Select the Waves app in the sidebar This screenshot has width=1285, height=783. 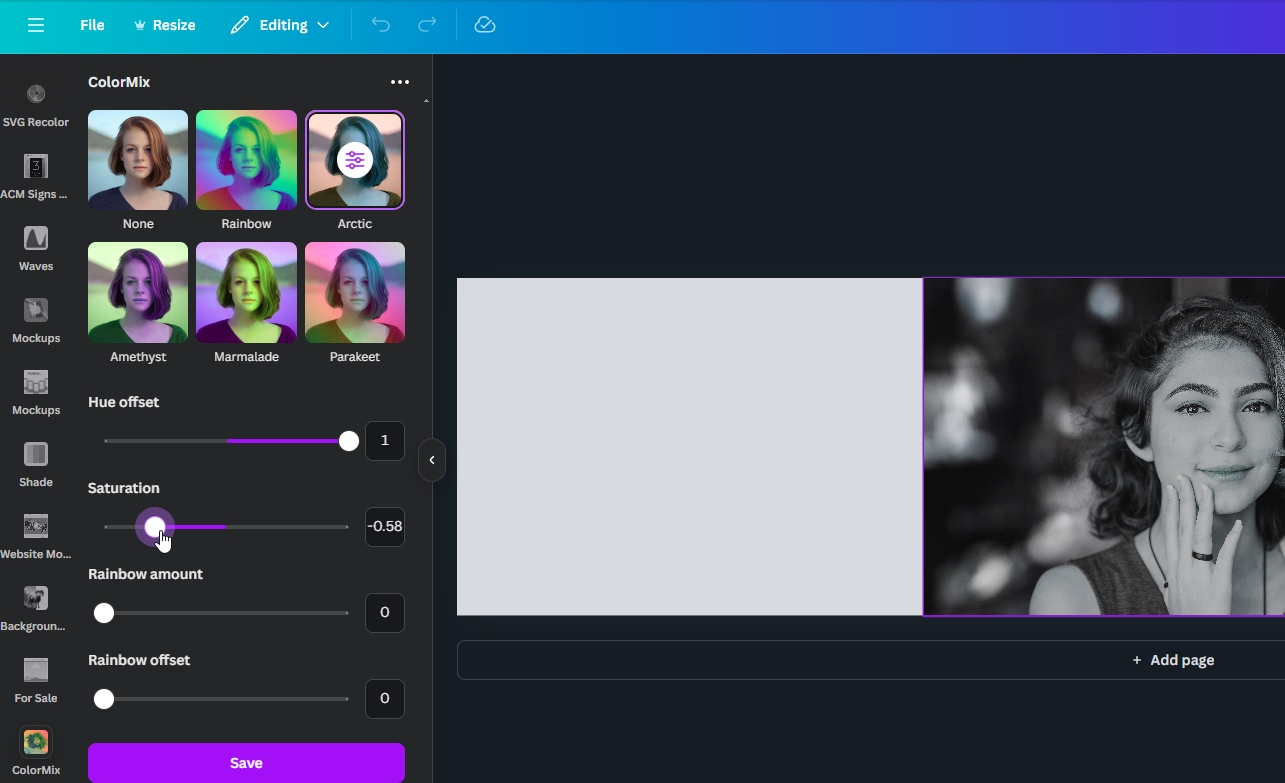click(x=36, y=243)
